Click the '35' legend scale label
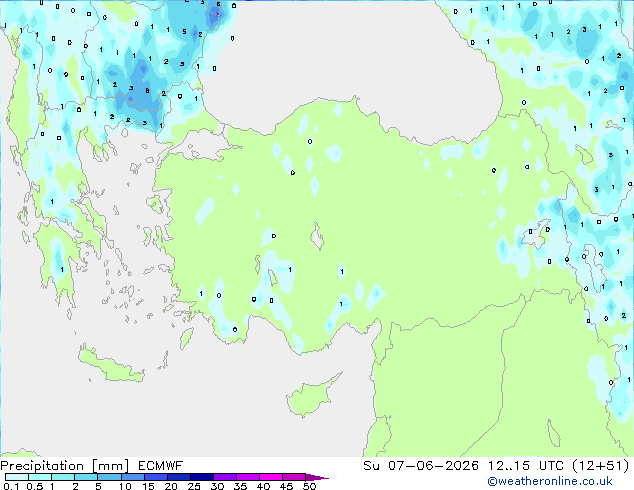Image resolution: width=634 pixels, height=490 pixels. click(240, 486)
